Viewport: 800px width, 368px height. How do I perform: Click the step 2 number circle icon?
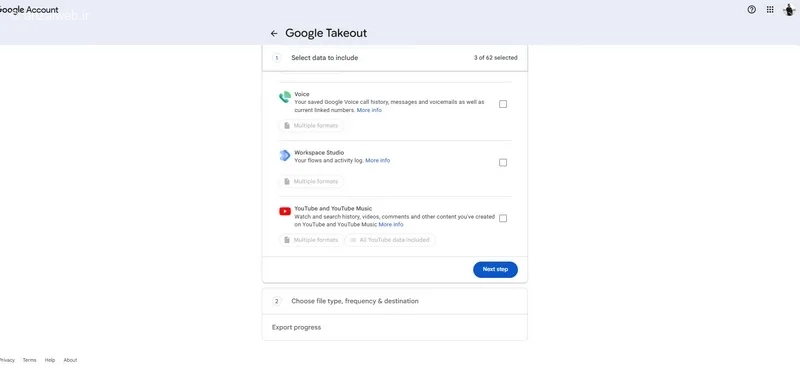click(277, 301)
